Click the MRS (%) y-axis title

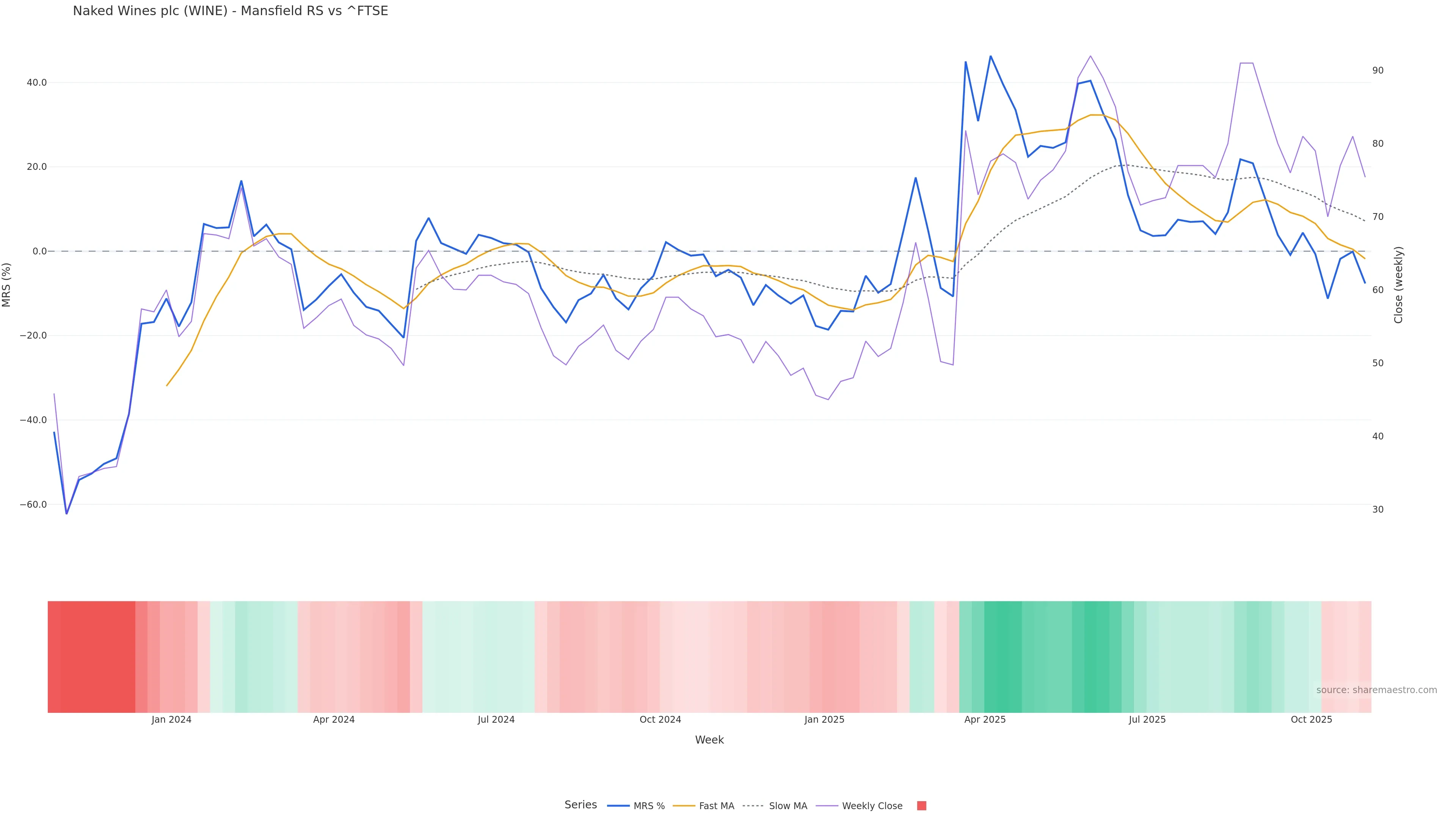(7, 285)
